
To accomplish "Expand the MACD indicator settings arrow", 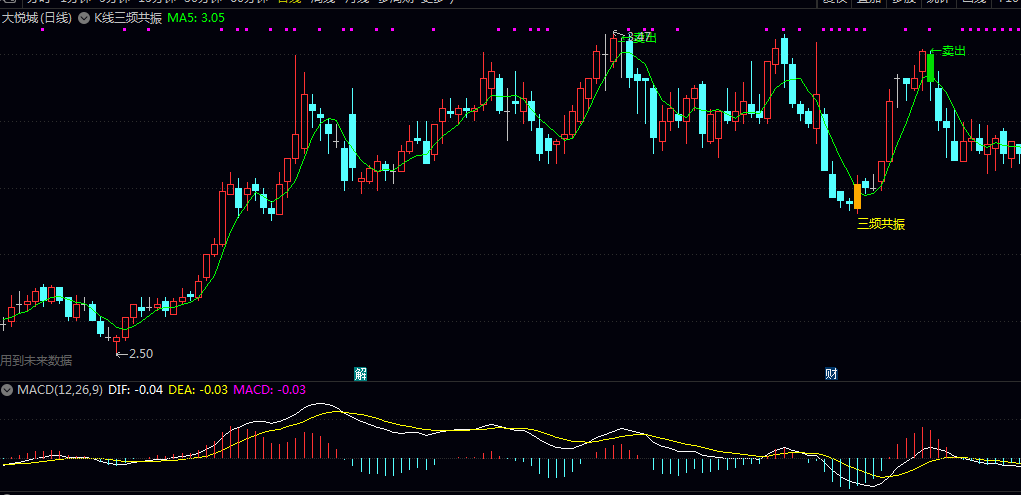I will (x=7, y=390).
